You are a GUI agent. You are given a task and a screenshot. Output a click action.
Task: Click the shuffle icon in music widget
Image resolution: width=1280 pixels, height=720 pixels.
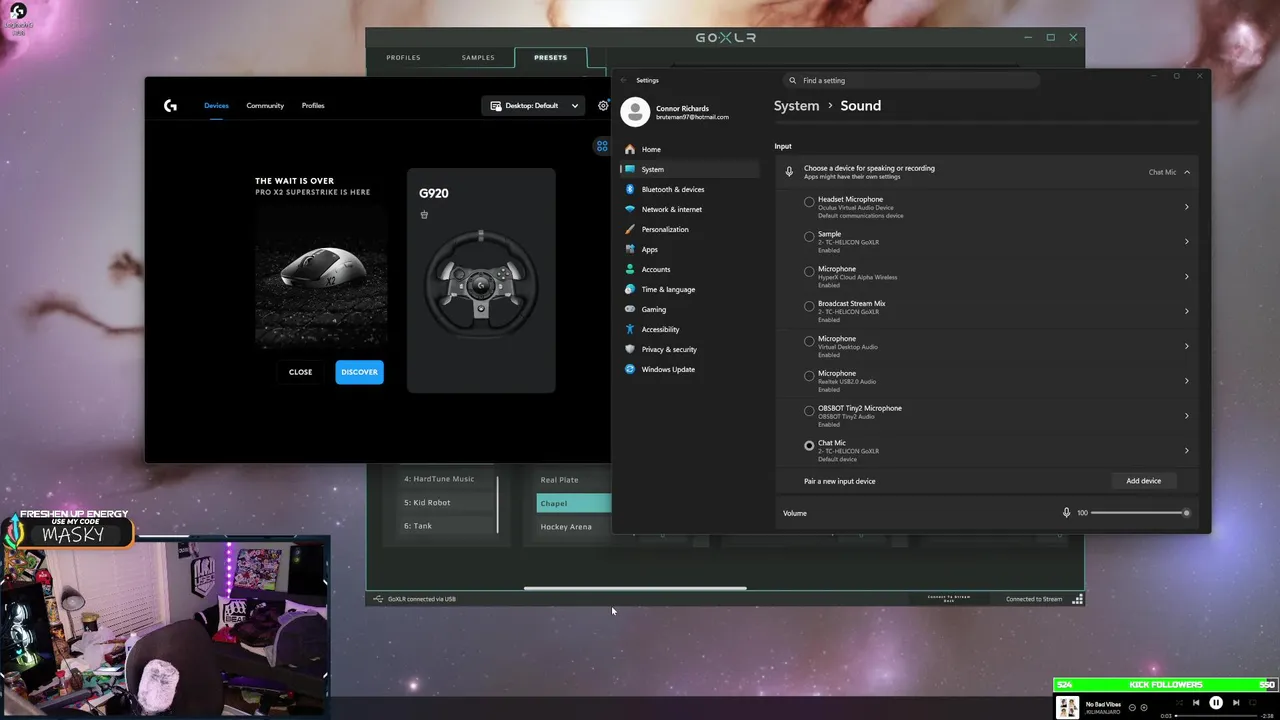1180,703
